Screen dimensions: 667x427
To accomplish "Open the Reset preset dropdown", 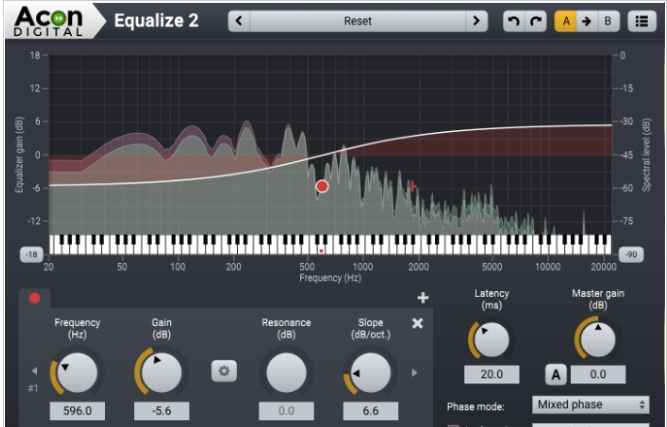I will tap(357, 20).
